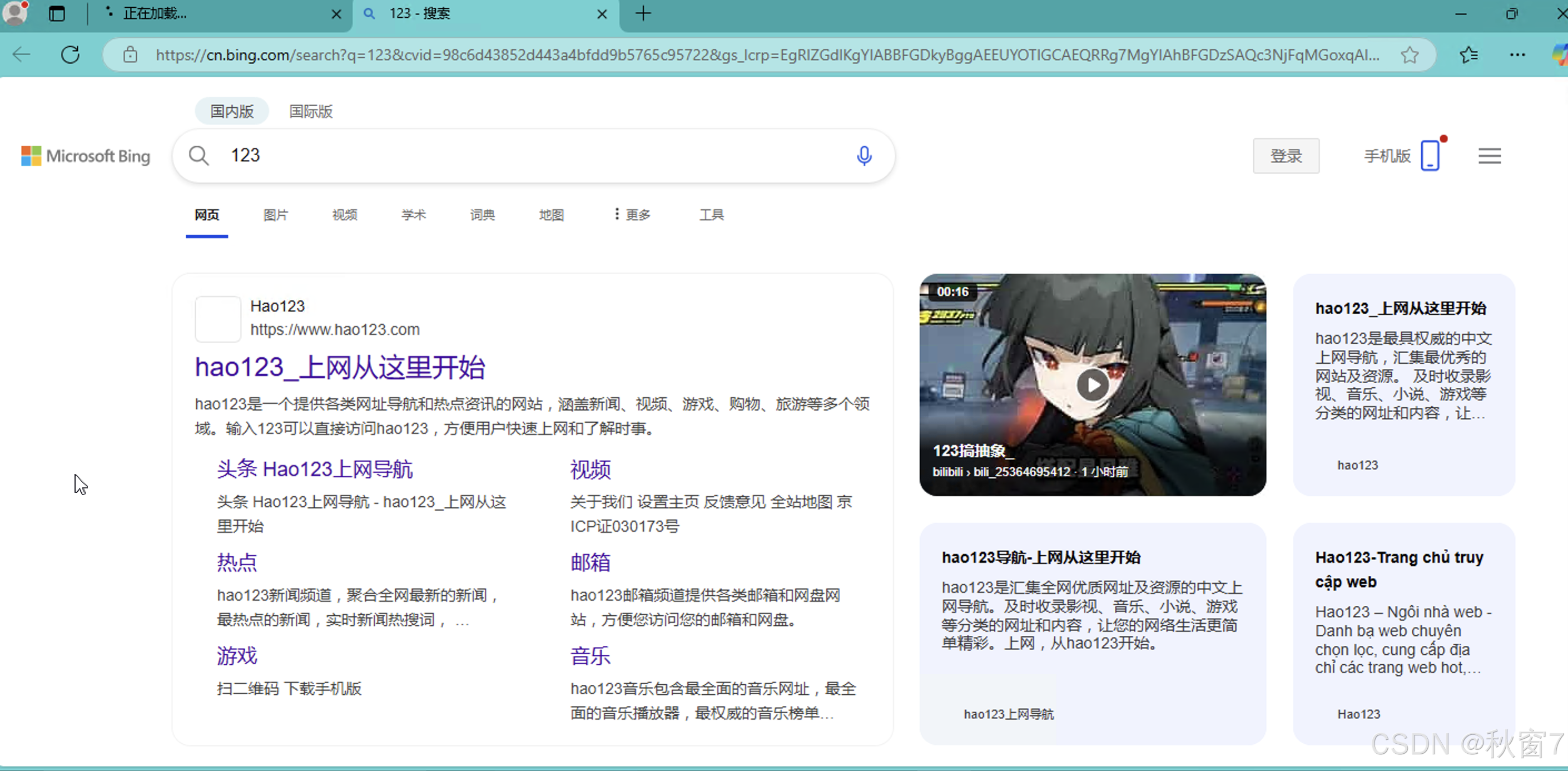Open browser settings ellipsis menu
The image size is (1568, 771).
click(x=1517, y=55)
